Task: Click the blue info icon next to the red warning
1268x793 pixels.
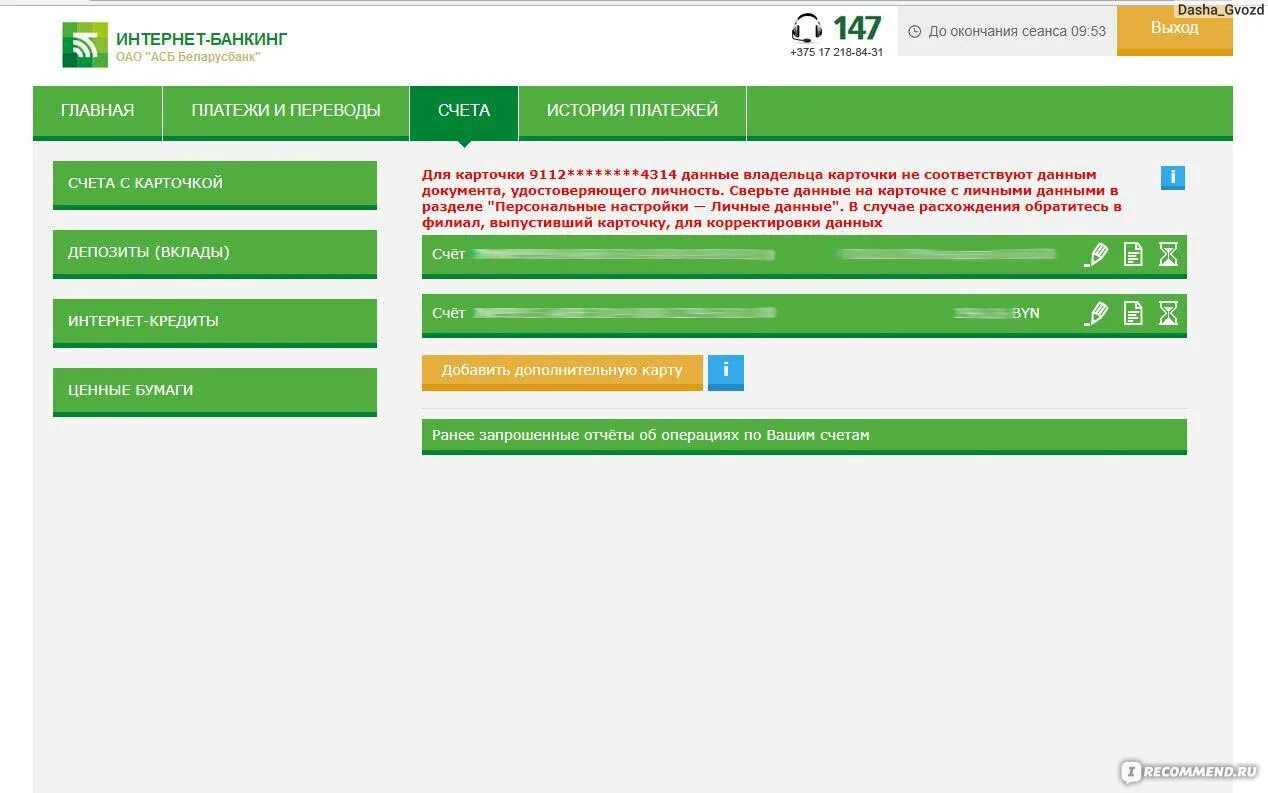Action: [x=1172, y=178]
